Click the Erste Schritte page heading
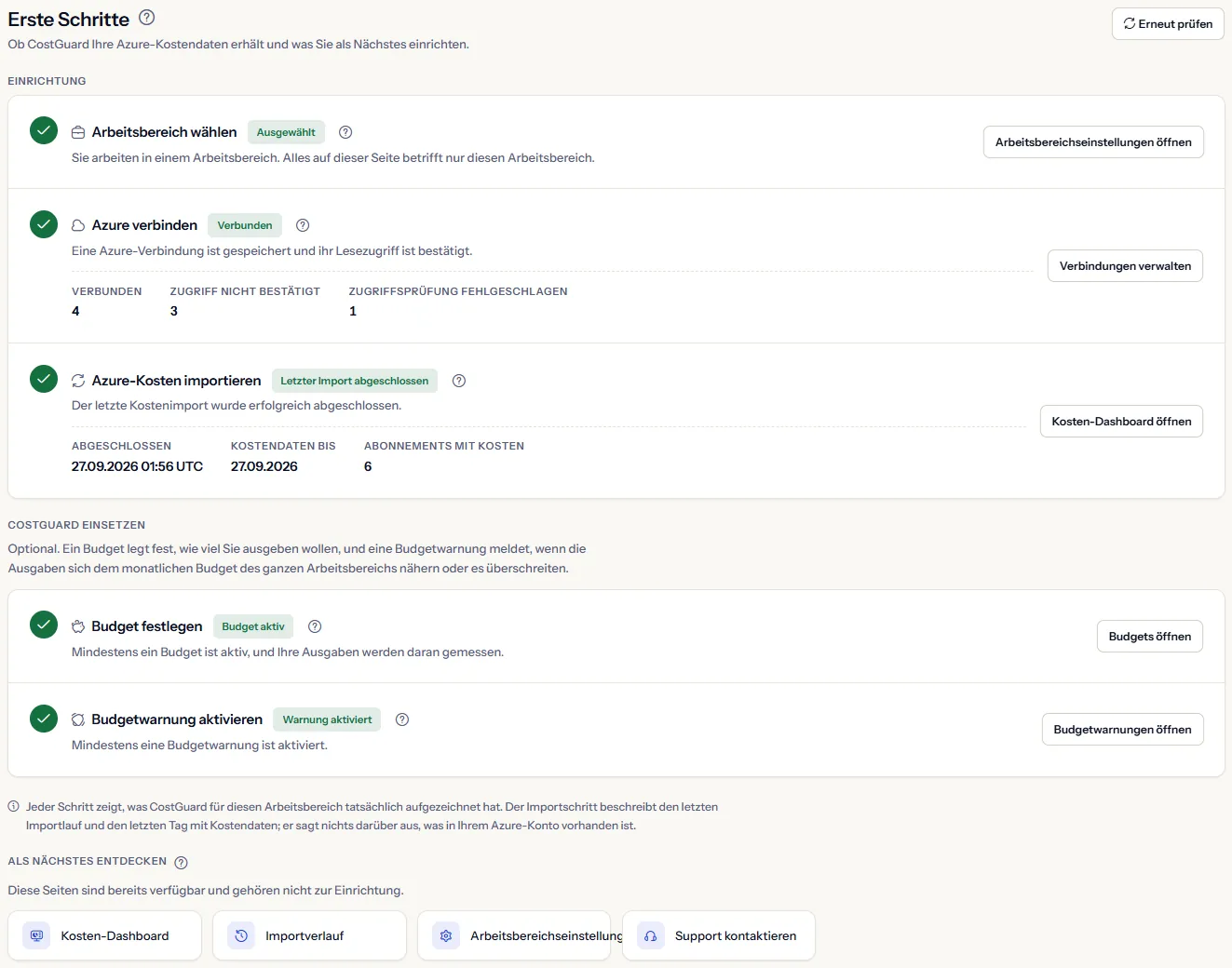Image resolution: width=1232 pixels, height=968 pixels. tap(69, 20)
